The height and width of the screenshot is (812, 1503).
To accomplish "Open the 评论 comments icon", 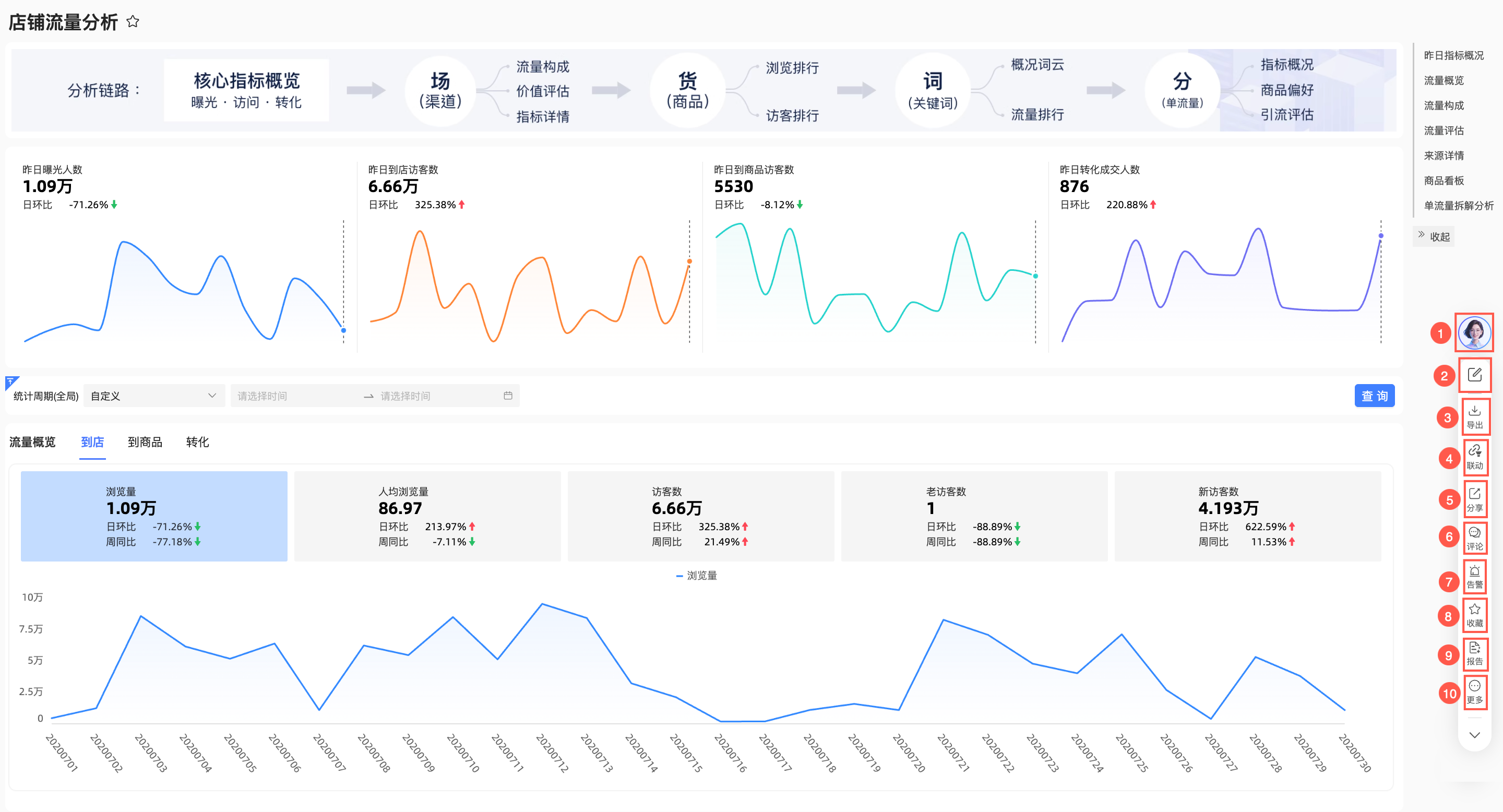I will pyautogui.click(x=1474, y=538).
